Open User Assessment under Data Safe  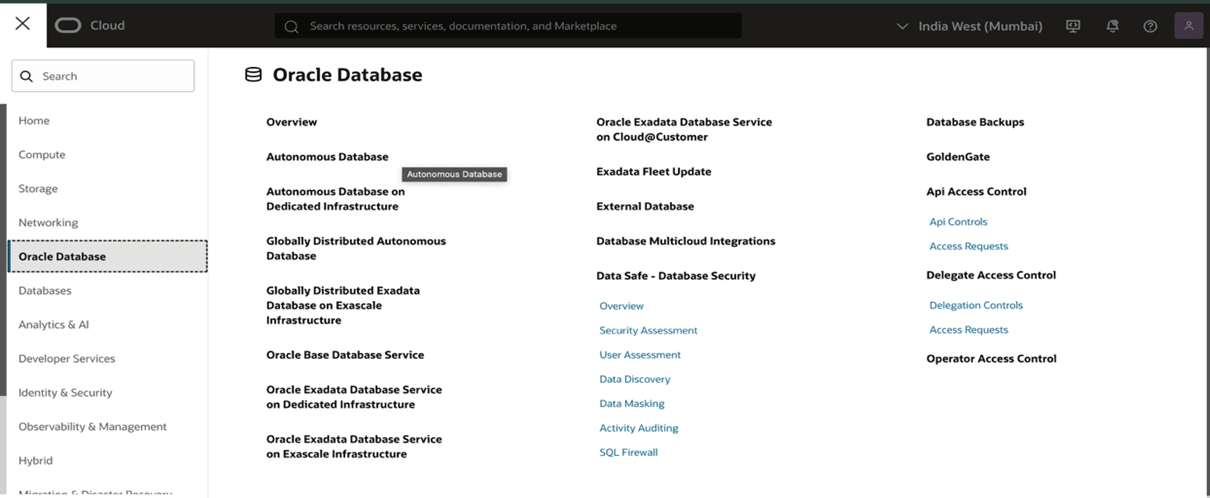click(x=640, y=355)
